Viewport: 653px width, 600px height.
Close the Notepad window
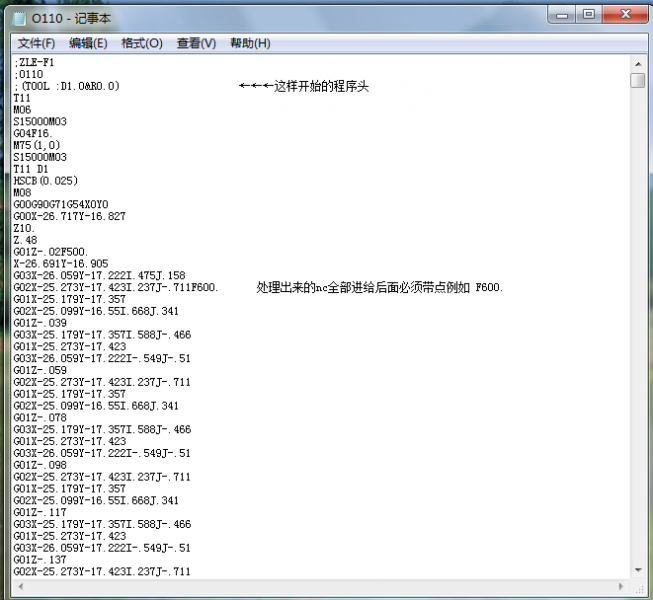click(625, 15)
